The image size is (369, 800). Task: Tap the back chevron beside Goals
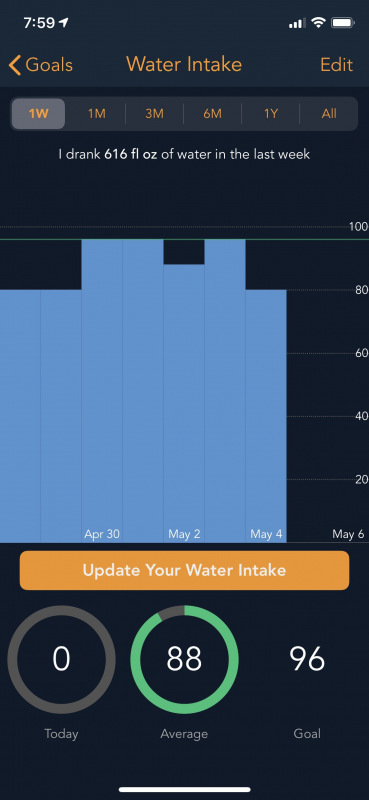pos(15,65)
